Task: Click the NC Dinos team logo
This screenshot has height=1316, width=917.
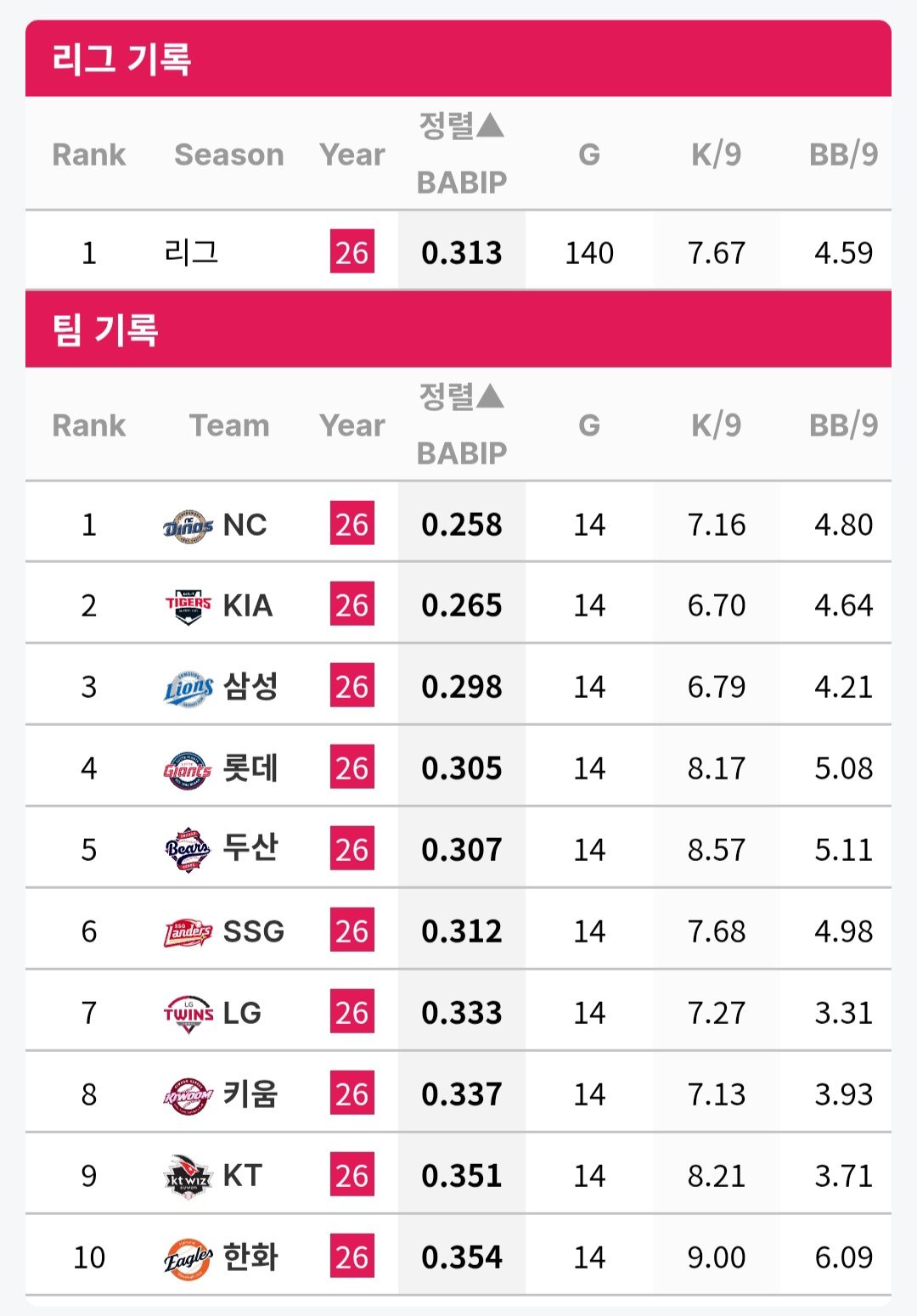Action: click(x=188, y=526)
